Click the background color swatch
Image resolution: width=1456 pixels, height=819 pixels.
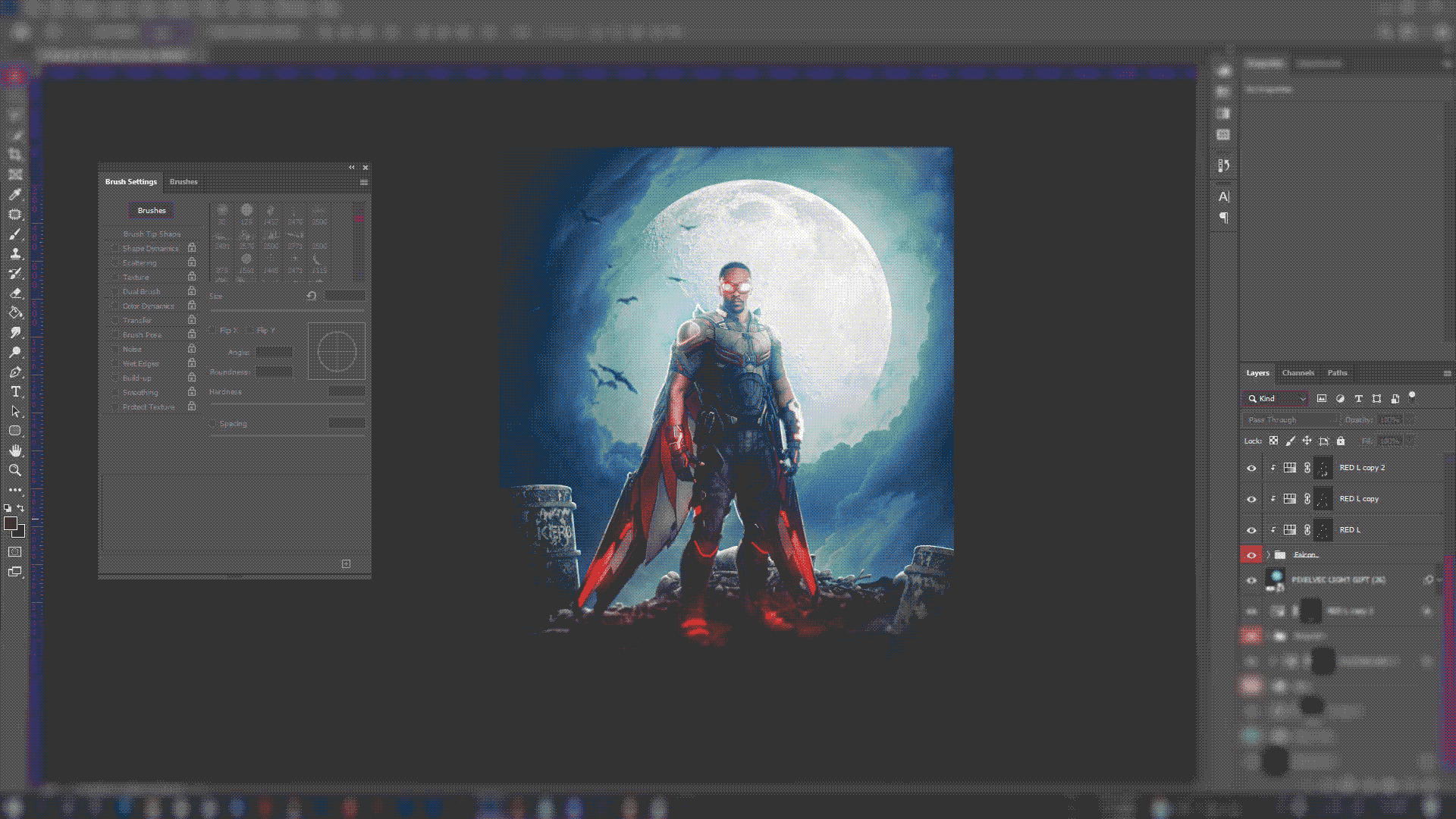coord(20,532)
